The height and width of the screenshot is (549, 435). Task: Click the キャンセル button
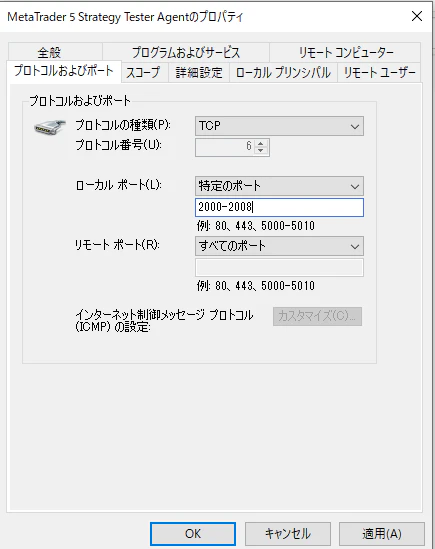pos(288,534)
